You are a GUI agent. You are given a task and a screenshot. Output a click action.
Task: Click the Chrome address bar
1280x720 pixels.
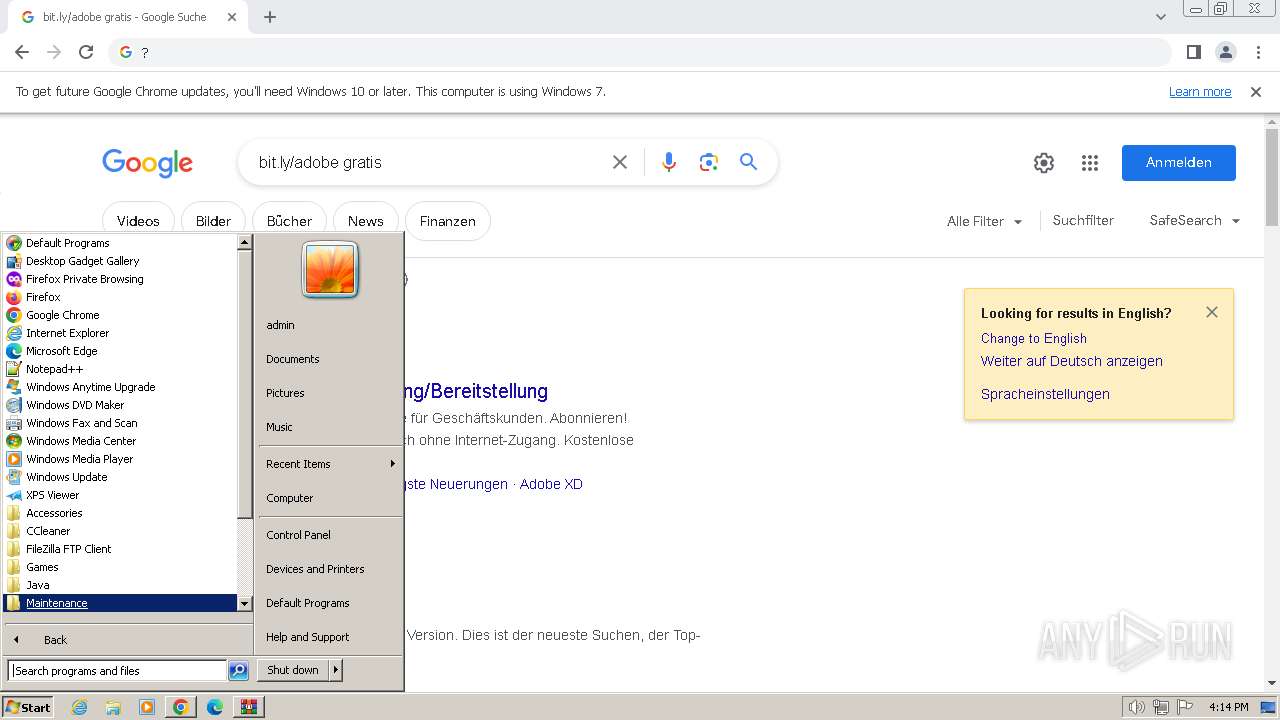pyautogui.click(x=640, y=52)
